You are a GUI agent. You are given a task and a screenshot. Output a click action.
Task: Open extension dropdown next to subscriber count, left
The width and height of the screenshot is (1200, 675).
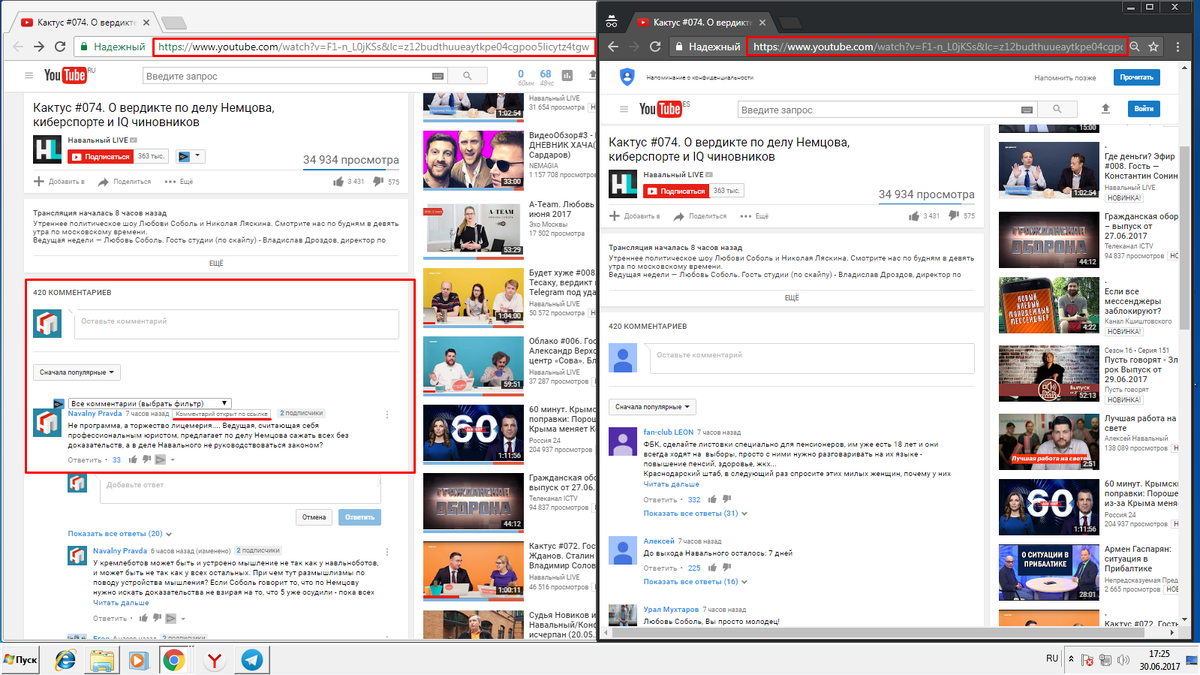click(x=190, y=156)
